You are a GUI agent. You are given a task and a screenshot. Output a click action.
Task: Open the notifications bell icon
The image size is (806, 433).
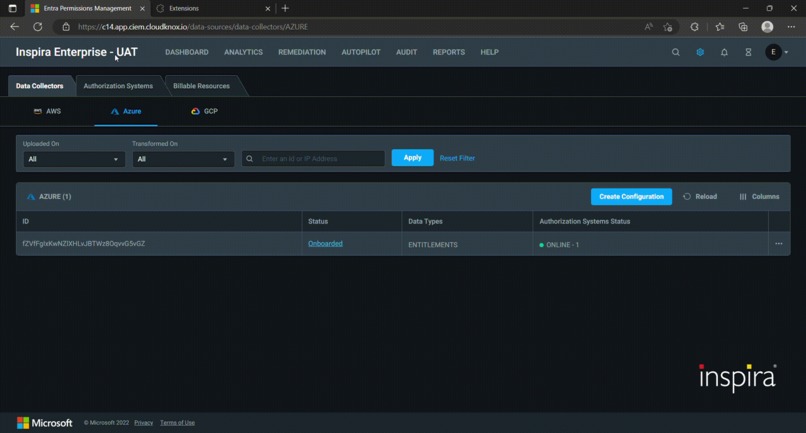point(724,52)
